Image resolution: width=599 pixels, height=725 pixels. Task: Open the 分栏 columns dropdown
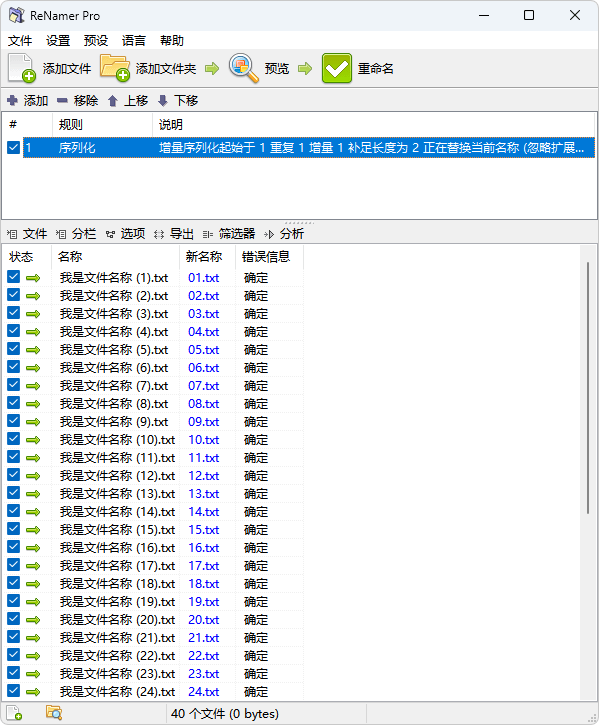(76, 234)
